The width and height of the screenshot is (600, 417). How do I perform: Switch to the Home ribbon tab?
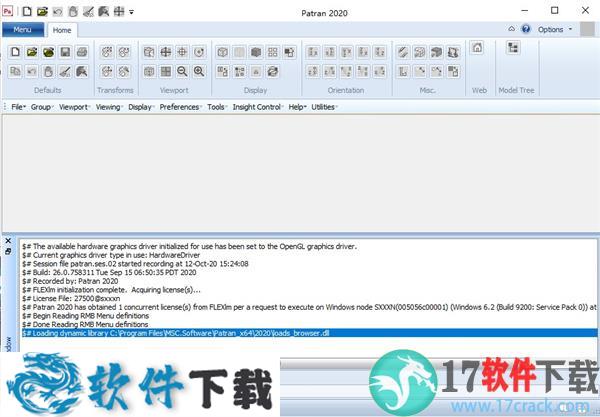(x=62, y=30)
